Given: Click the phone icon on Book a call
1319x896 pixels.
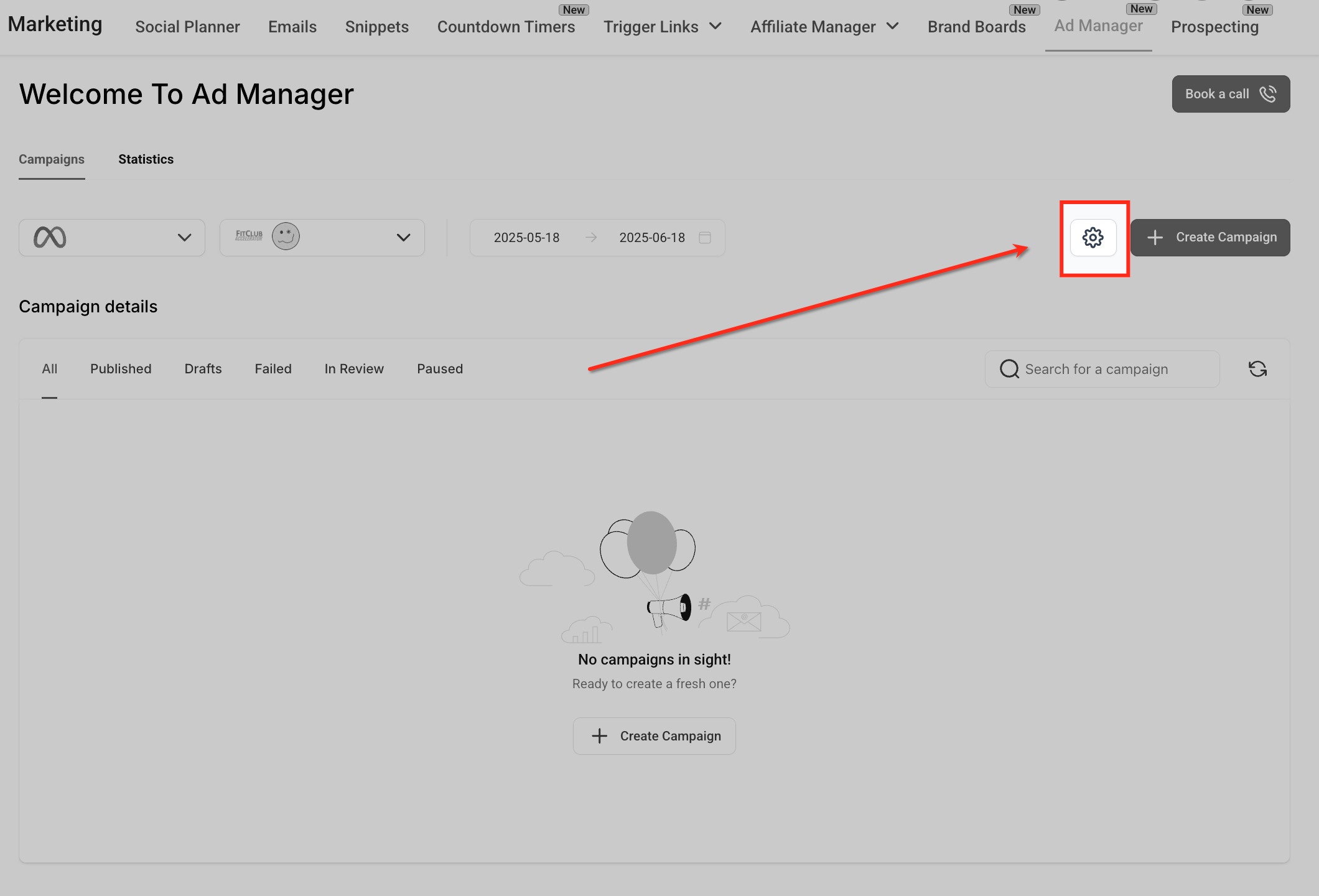Looking at the screenshot, I should 1268,94.
